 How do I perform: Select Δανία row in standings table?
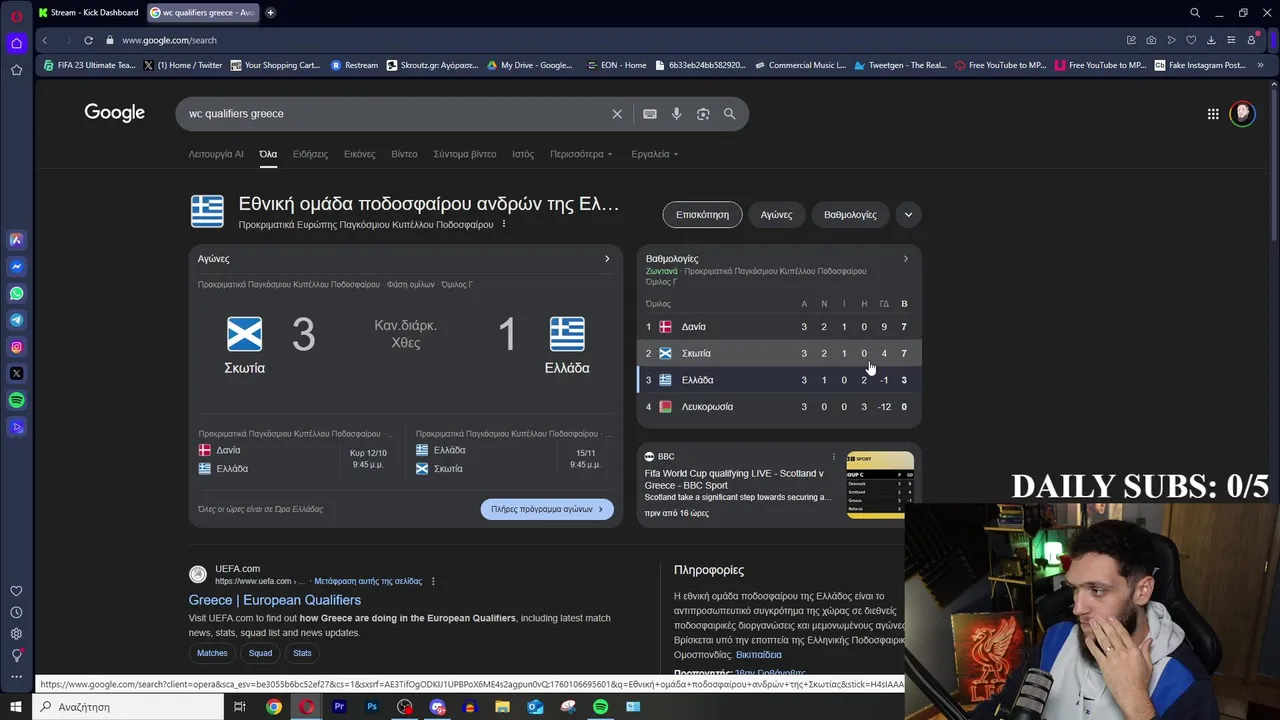(779, 327)
